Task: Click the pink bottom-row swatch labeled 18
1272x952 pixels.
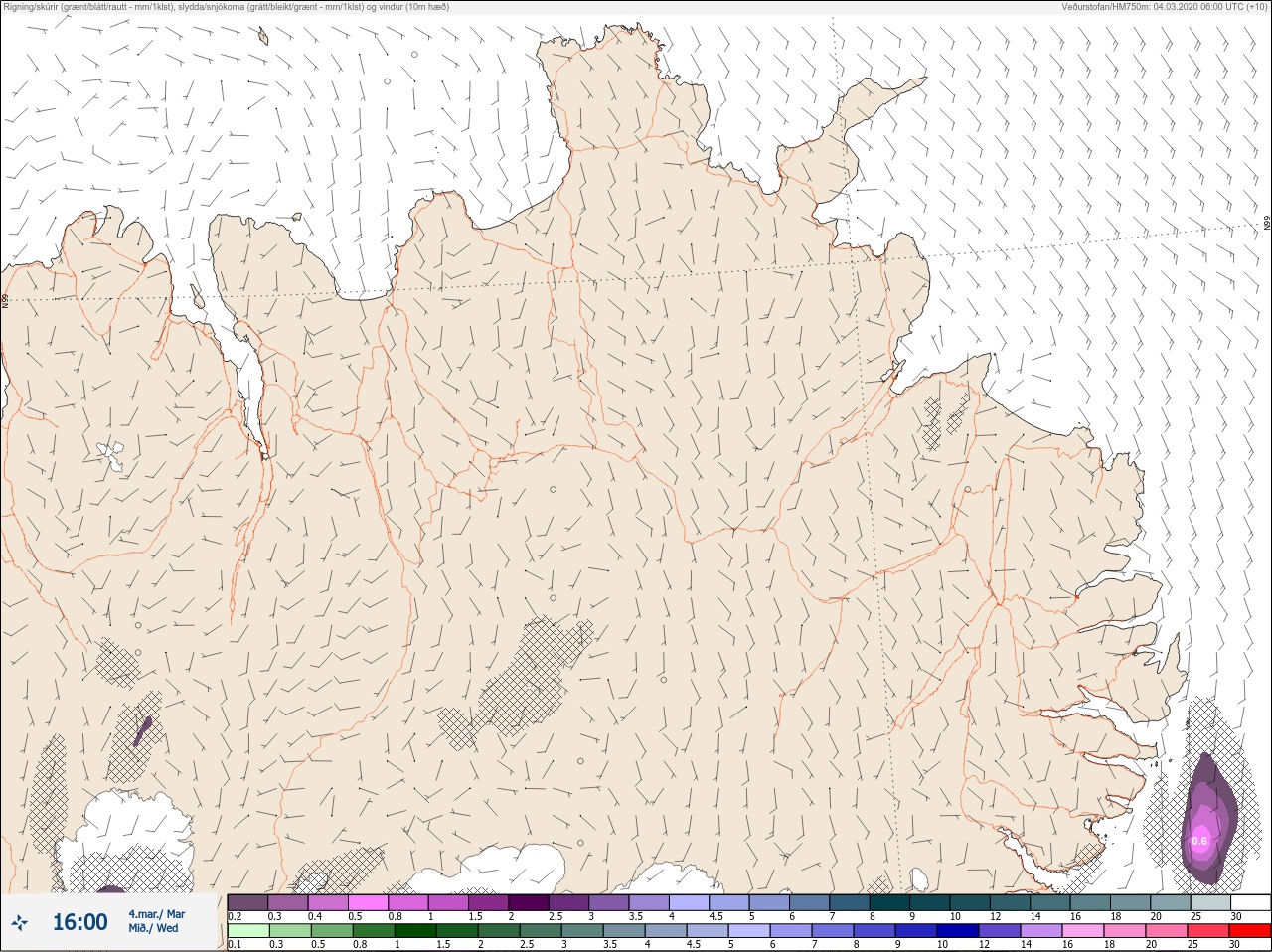Action: pos(1125,931)
